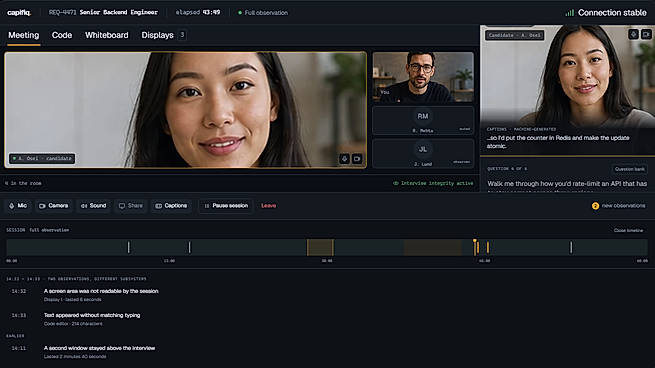The image size is (655, 368).
Task: Close the timeline
Action: [x=628, y=230]
